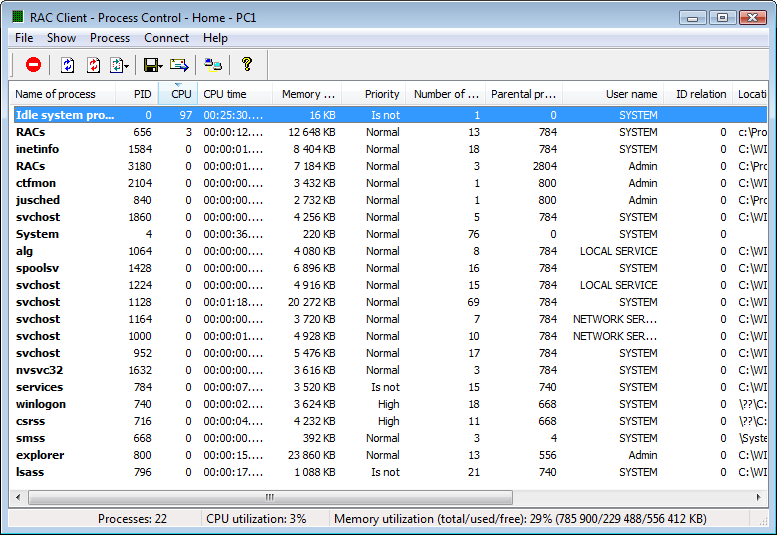Select the winlogon process row
The width and height of the screenshot is (777, 535).
pos(390,404)
